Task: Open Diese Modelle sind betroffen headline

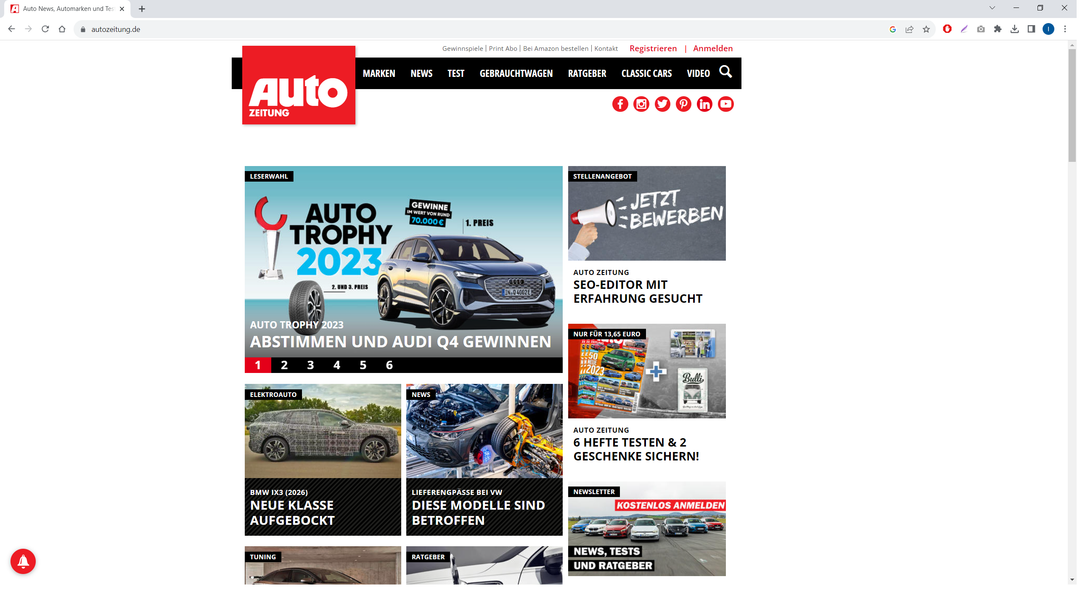Action: [479, 513]
